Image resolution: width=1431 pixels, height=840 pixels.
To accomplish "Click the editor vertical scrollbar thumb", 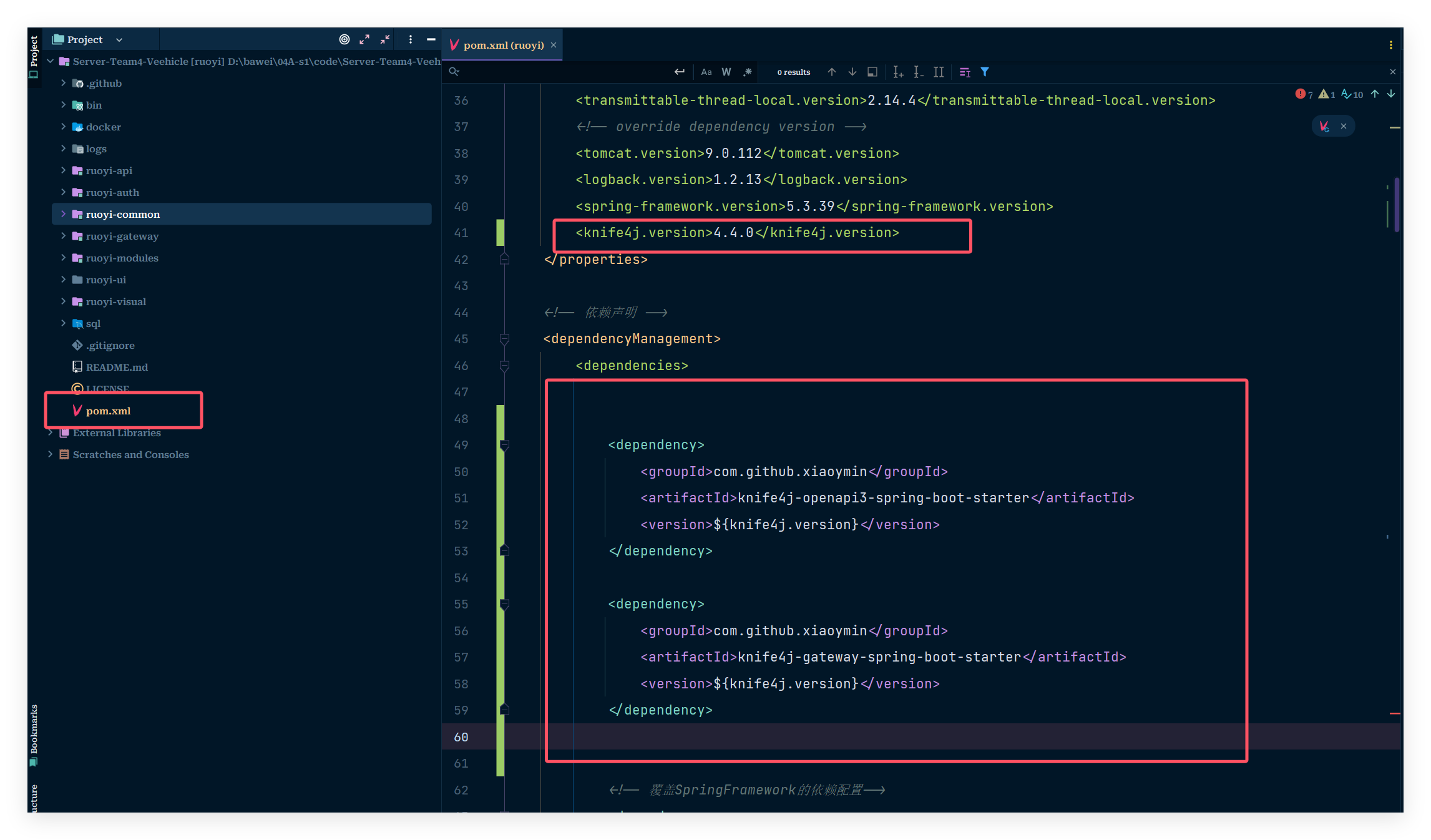I will [x=1396, y=205].
